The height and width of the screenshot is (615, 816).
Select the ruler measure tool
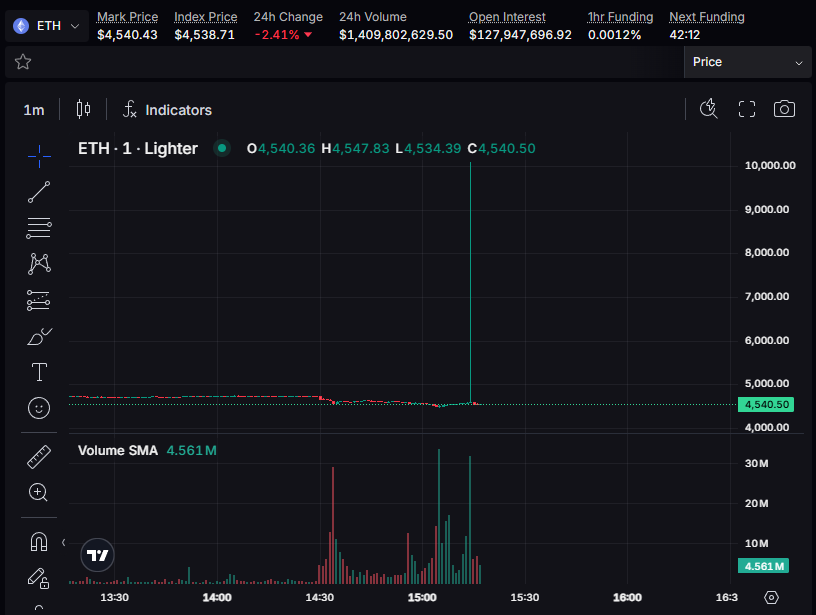click(39, 457)
